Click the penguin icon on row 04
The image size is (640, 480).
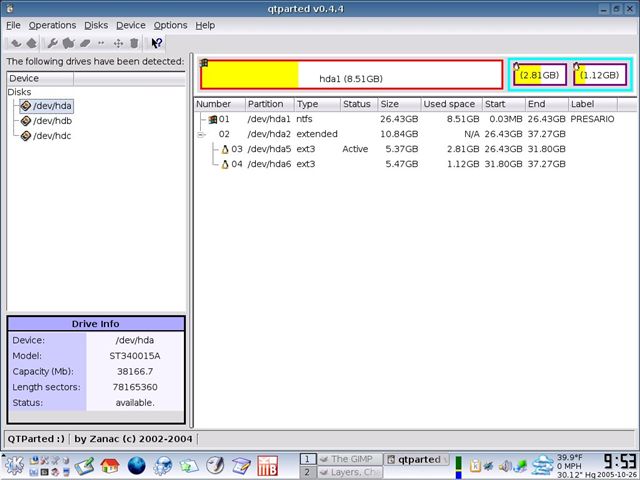coord(225,164)
